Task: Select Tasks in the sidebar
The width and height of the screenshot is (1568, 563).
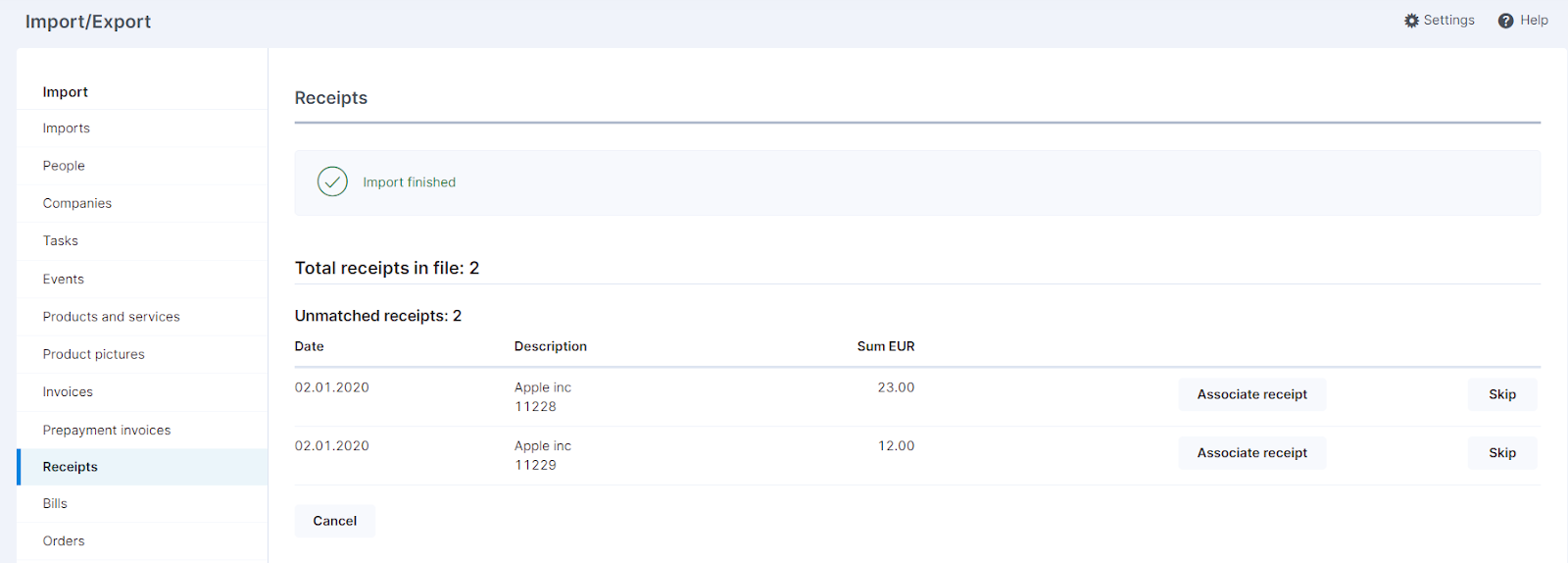Action: click(x=142, y=240)
